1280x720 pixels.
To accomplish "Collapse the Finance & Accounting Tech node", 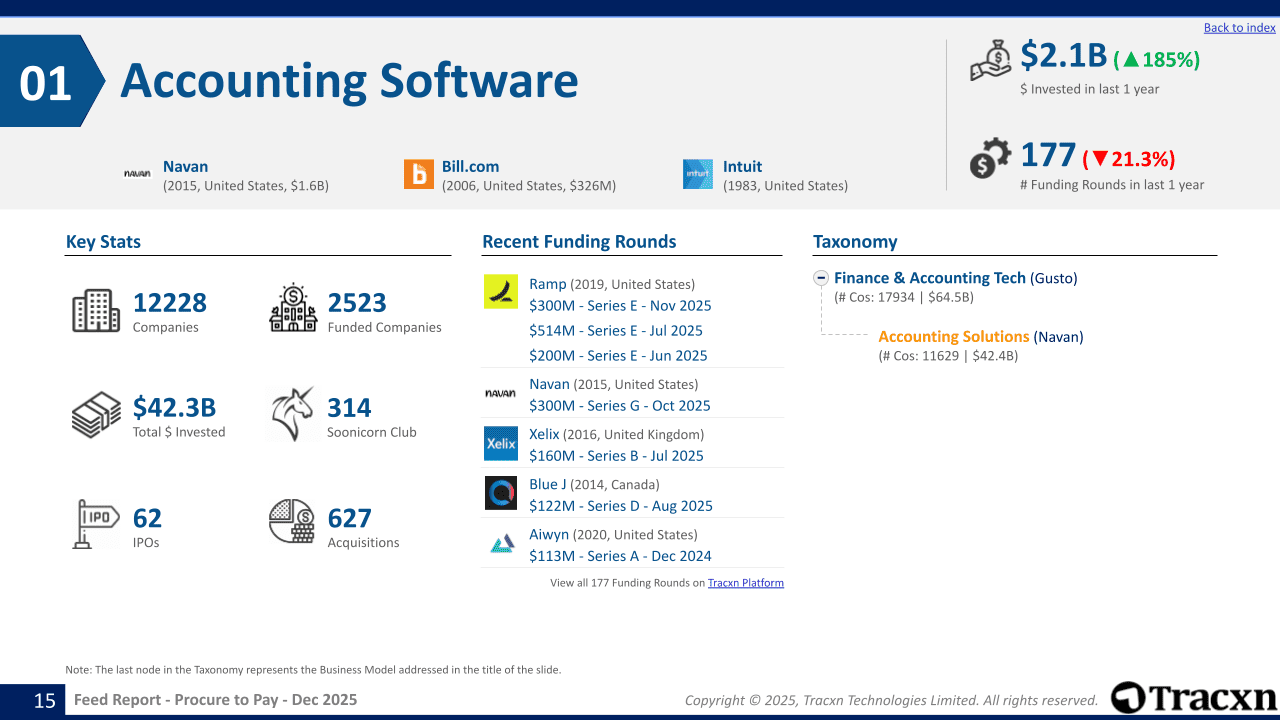I will (821, 278).
